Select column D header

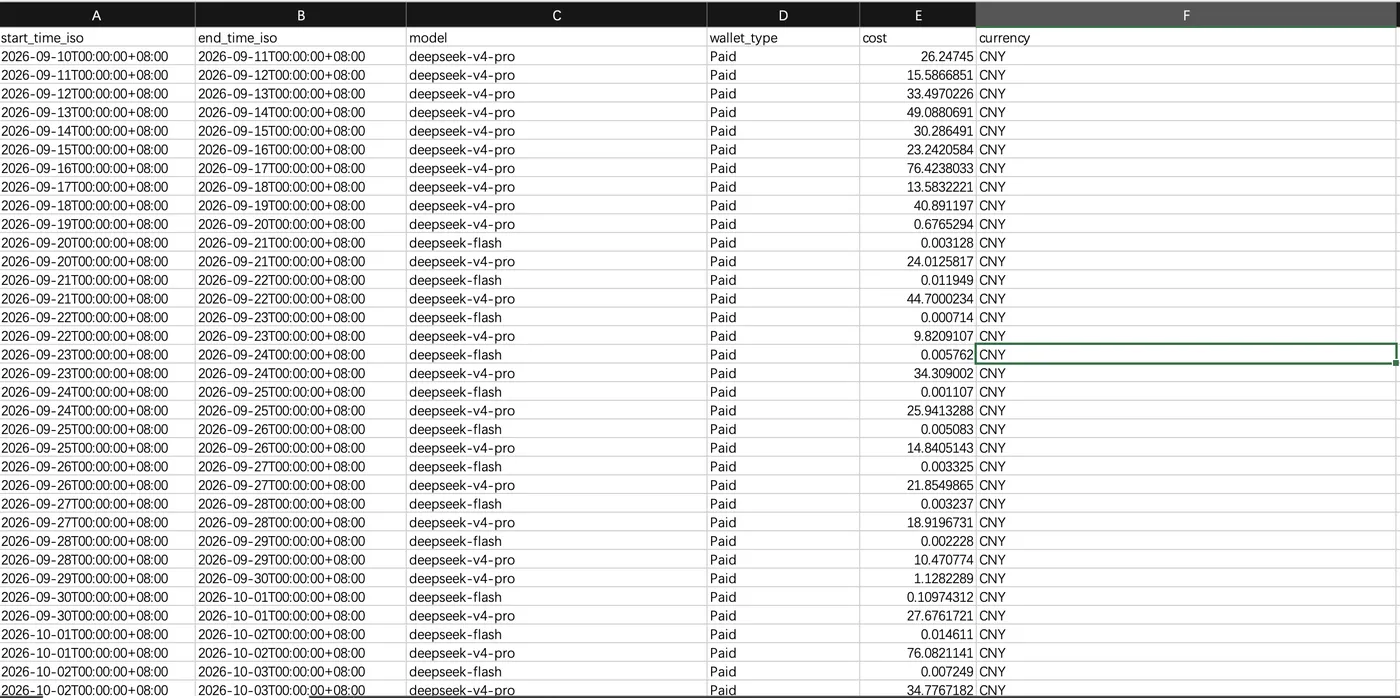783,15
